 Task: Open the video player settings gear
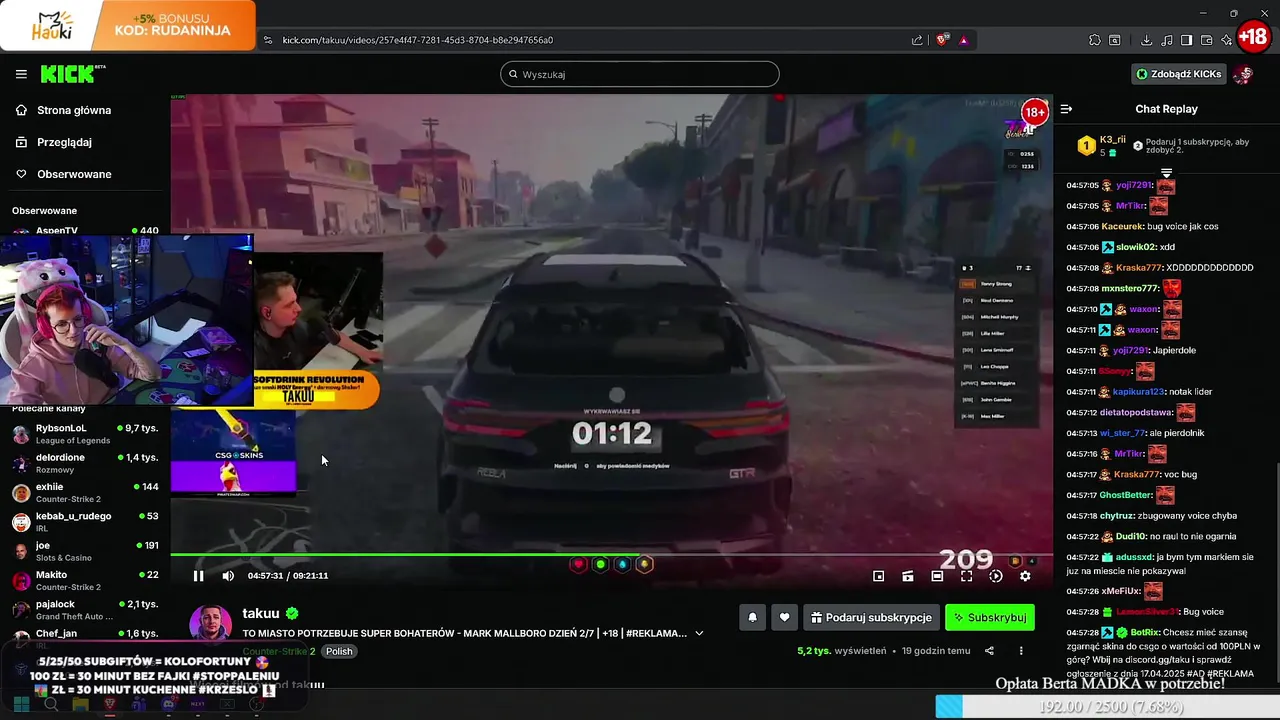click(1025, 576)
